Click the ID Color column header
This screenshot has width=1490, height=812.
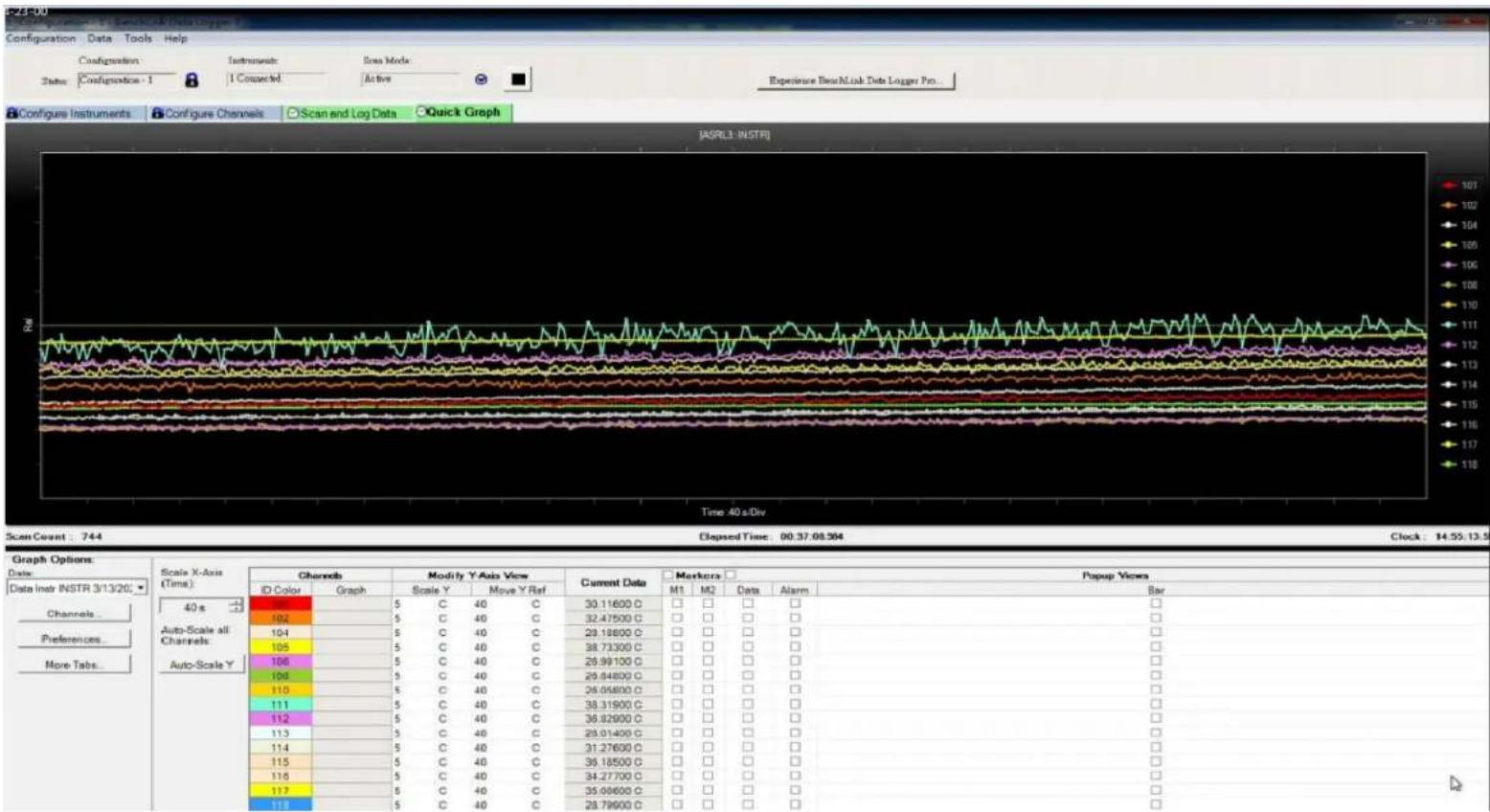(x=281, y=590)
